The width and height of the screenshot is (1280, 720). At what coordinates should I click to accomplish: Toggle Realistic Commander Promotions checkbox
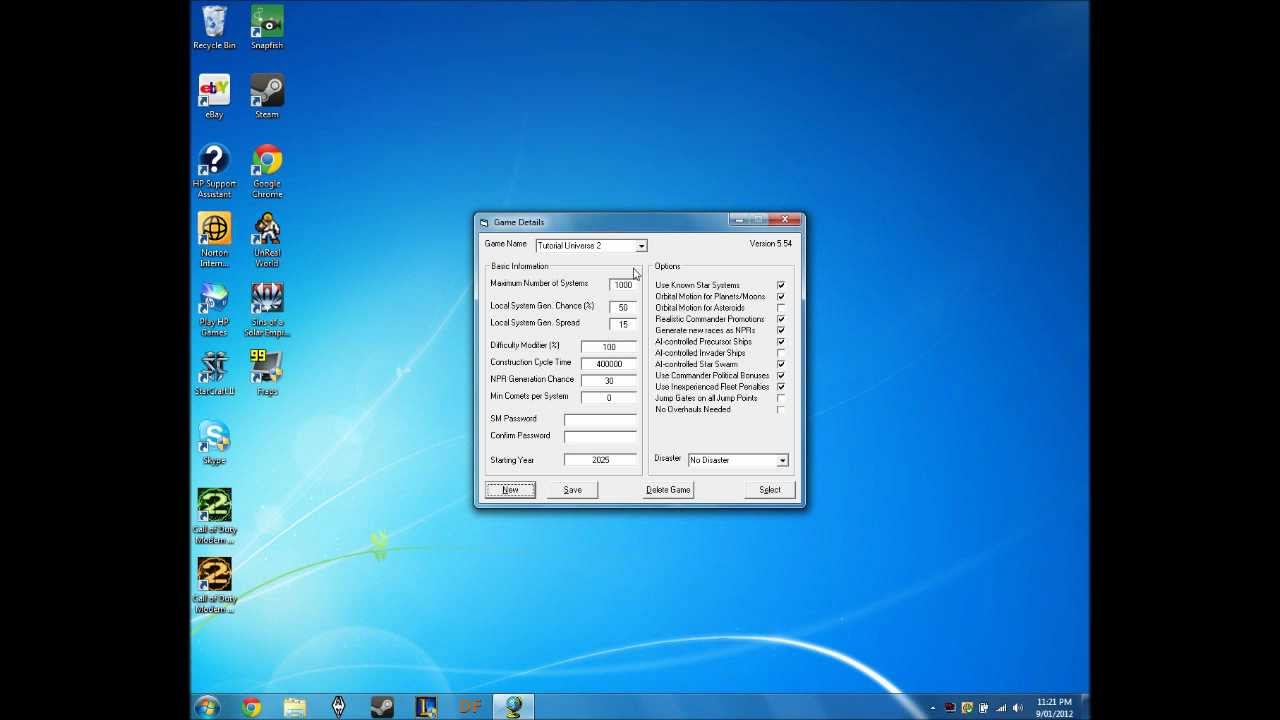(x=781, y=319)
